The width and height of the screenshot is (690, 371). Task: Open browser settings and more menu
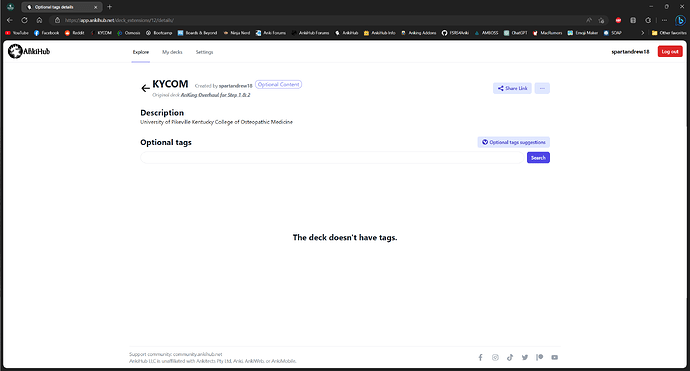pyautogui.click(x=664, y=20)
